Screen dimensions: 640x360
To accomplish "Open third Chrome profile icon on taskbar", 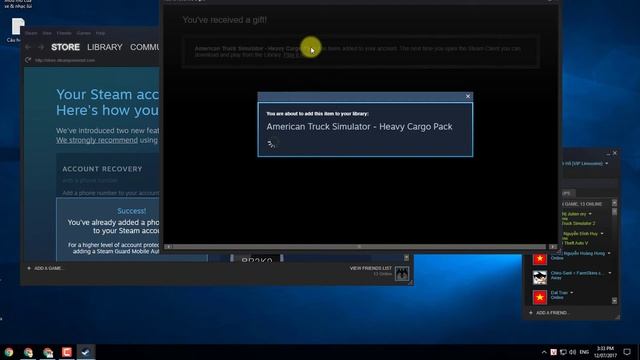I will [48, 352].
